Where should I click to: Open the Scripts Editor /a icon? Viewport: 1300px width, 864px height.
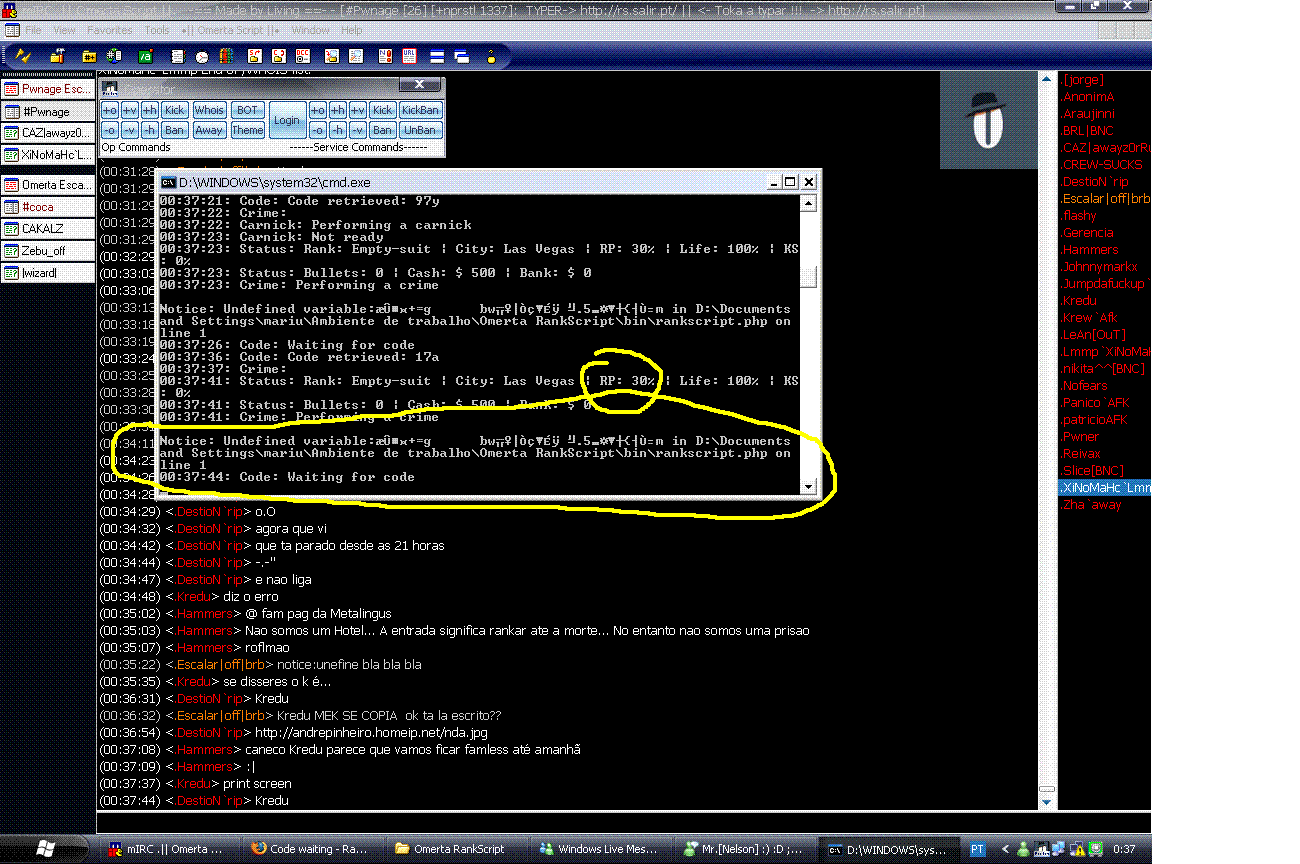[x=147, y=56]
